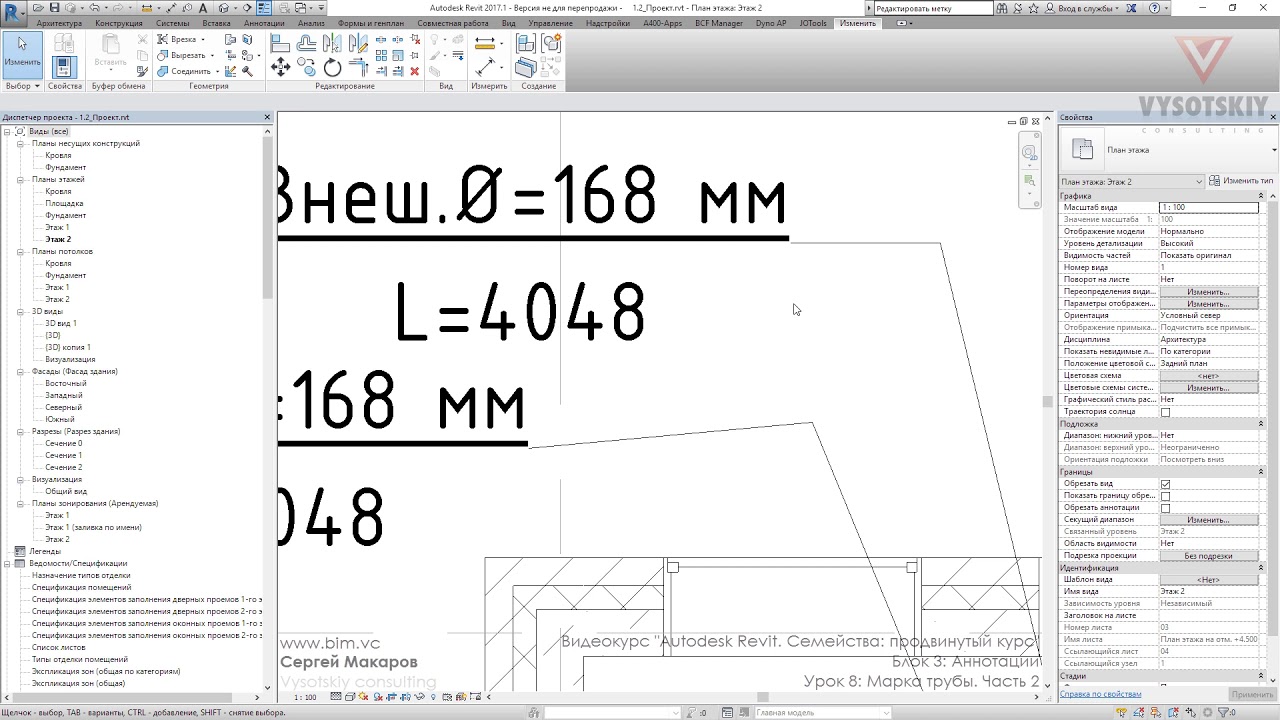Click Изменить... button for Параметры отображения

click(x=1208, y=304)
